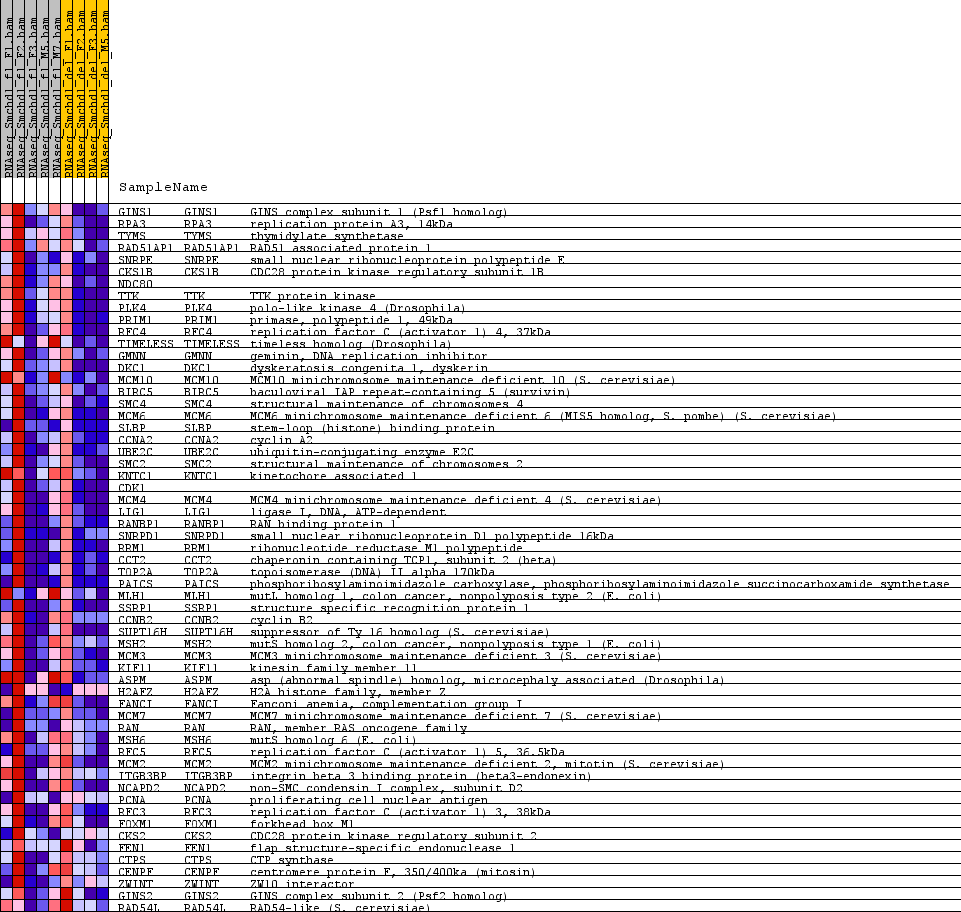Click the del_F2 heatmap cell in the PCNA row

coord(78,798)
